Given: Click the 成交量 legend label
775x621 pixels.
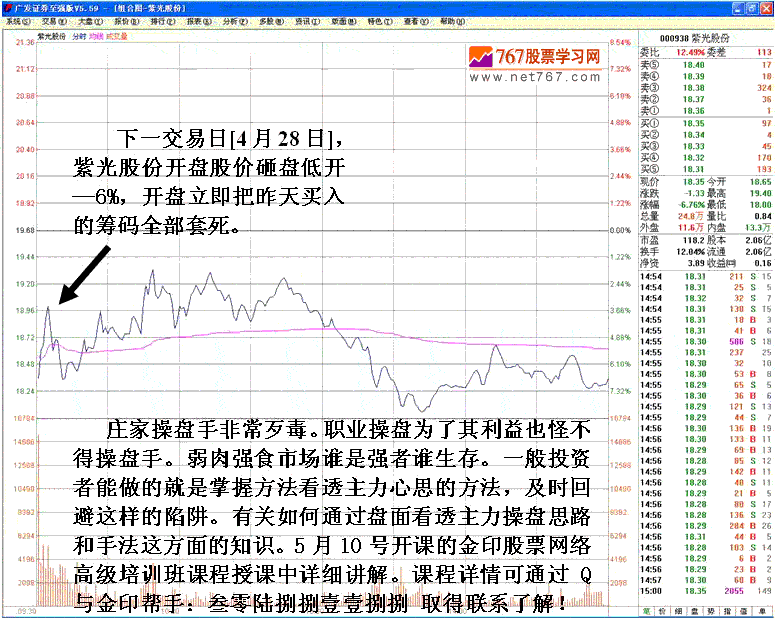Looking at the screenshot, I should pyautogui.click(x=116, y=35).
